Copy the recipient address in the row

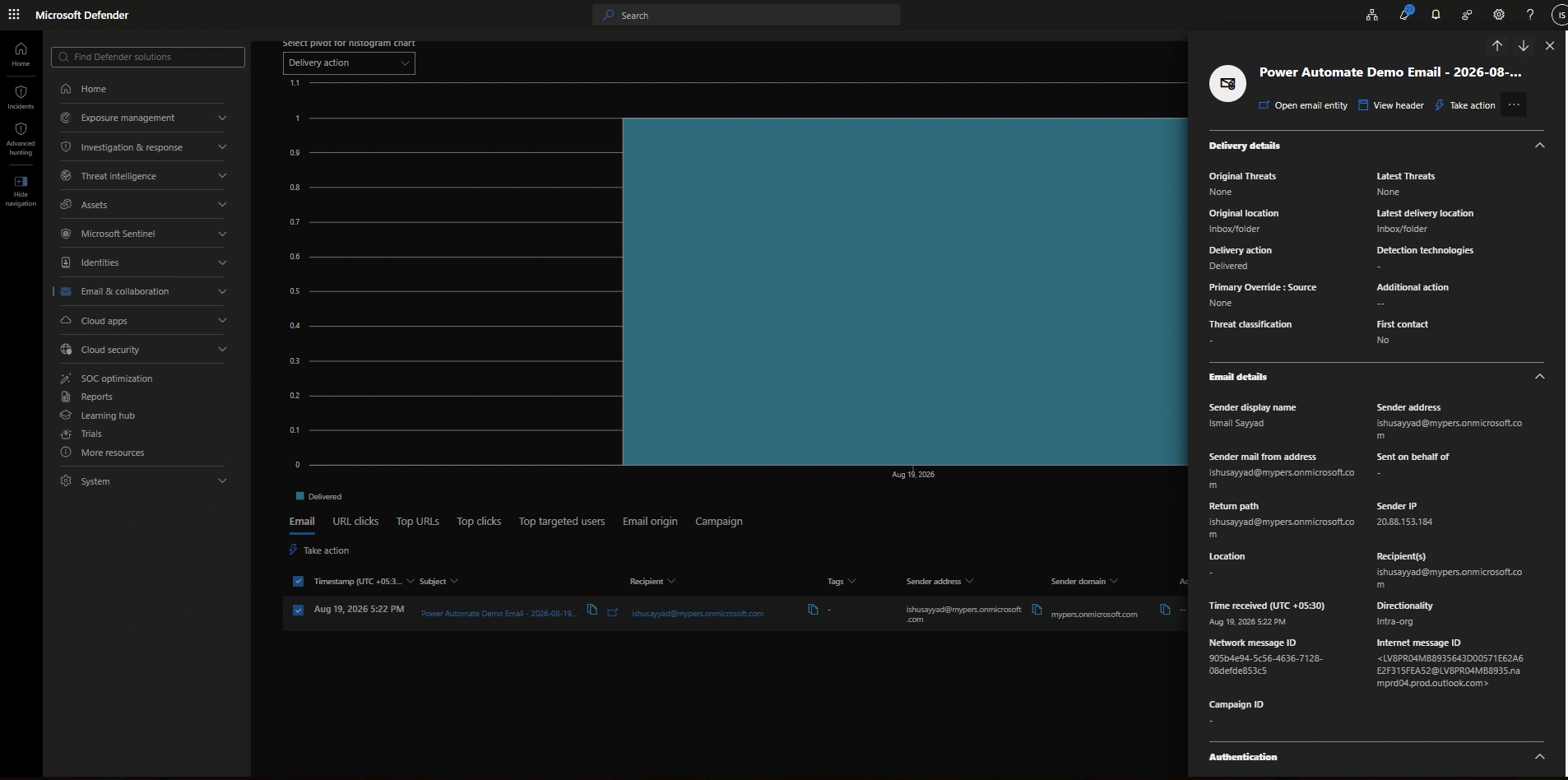(x=813, y=610)
